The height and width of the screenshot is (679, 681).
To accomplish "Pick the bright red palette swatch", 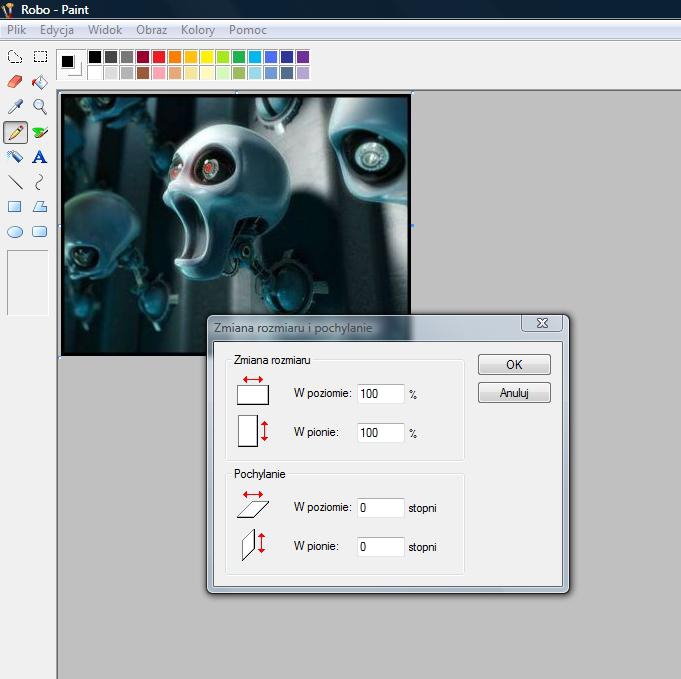I will 159,57.
